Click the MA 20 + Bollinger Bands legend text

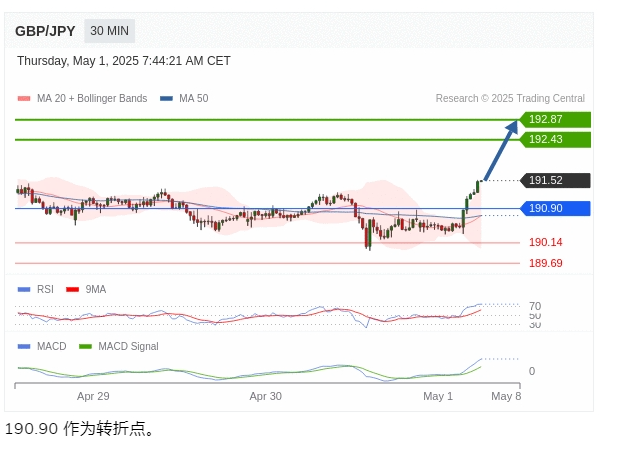(x=92, y=98)
